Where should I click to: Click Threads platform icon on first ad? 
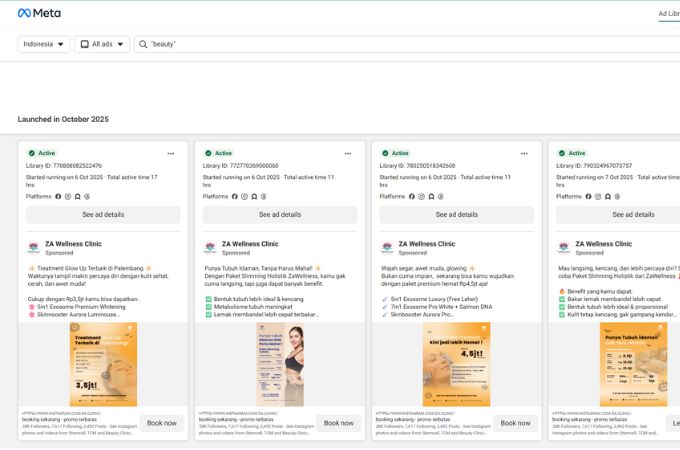(x=87, y=196)
